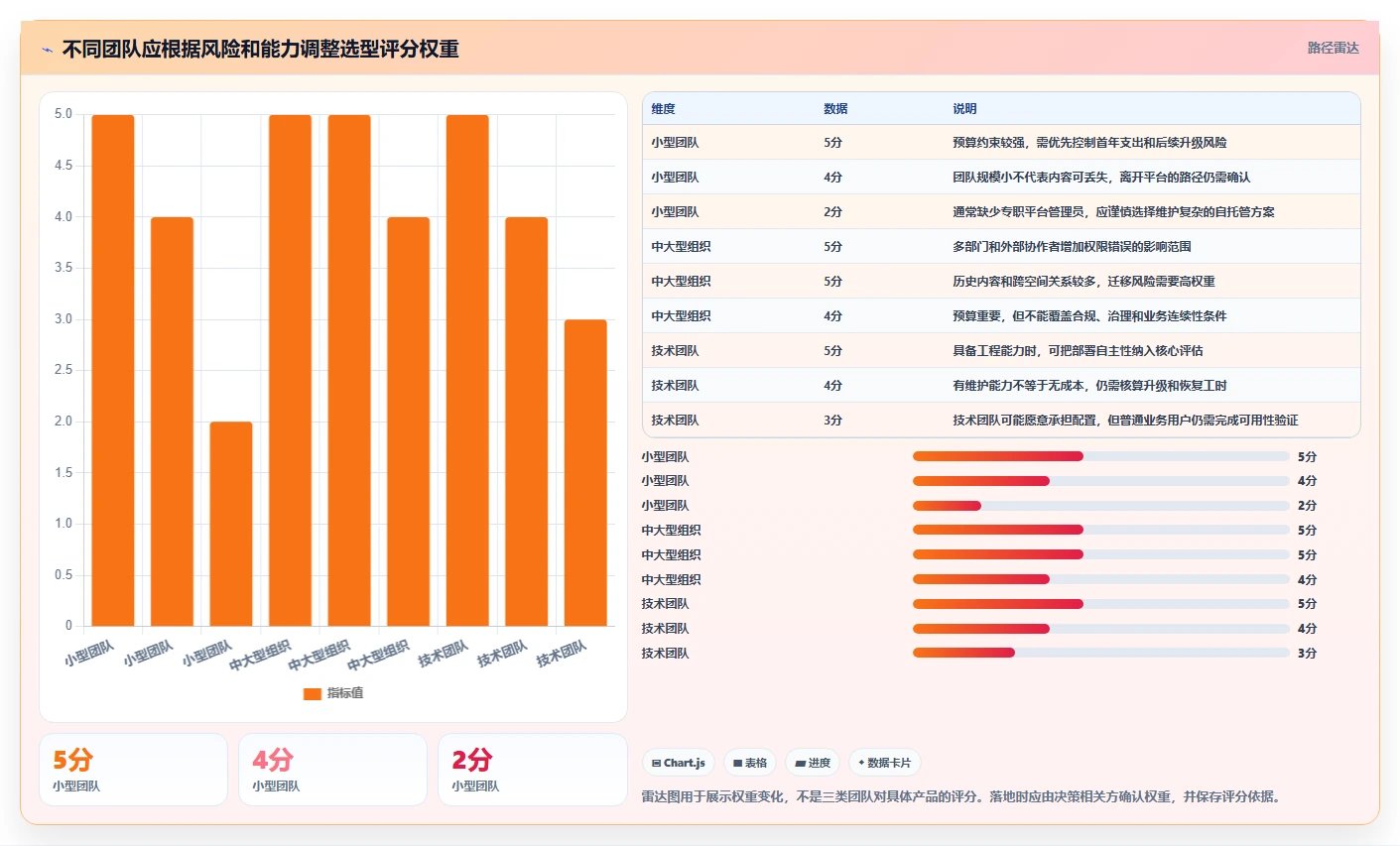
Task: Click the 3分 value in the 技术团队 table row
Action: 832,421
